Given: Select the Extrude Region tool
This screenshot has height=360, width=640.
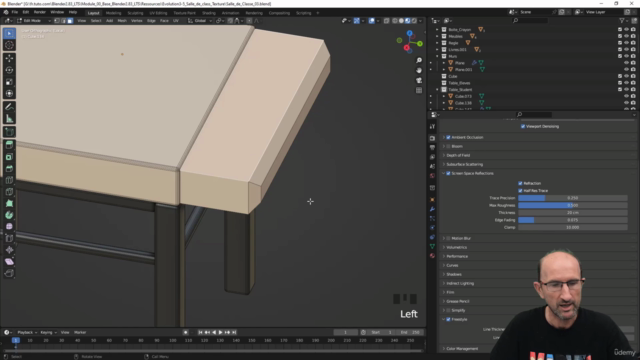Looking at the screenshot, I should point(9,145).
